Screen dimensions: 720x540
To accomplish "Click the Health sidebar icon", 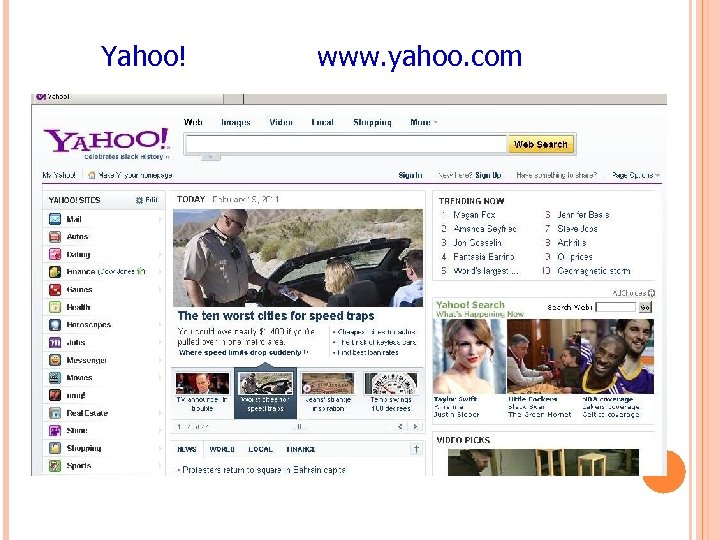I will pos(55,307).
